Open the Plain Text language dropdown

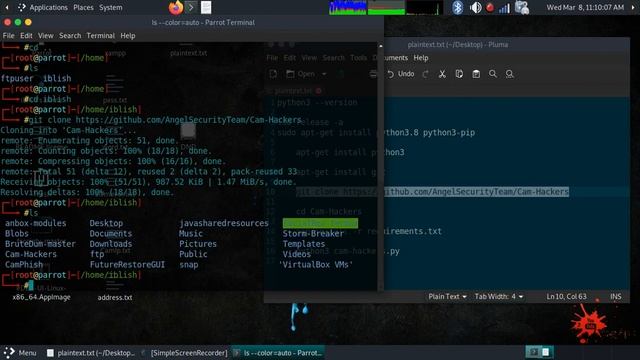pos(447,297)
